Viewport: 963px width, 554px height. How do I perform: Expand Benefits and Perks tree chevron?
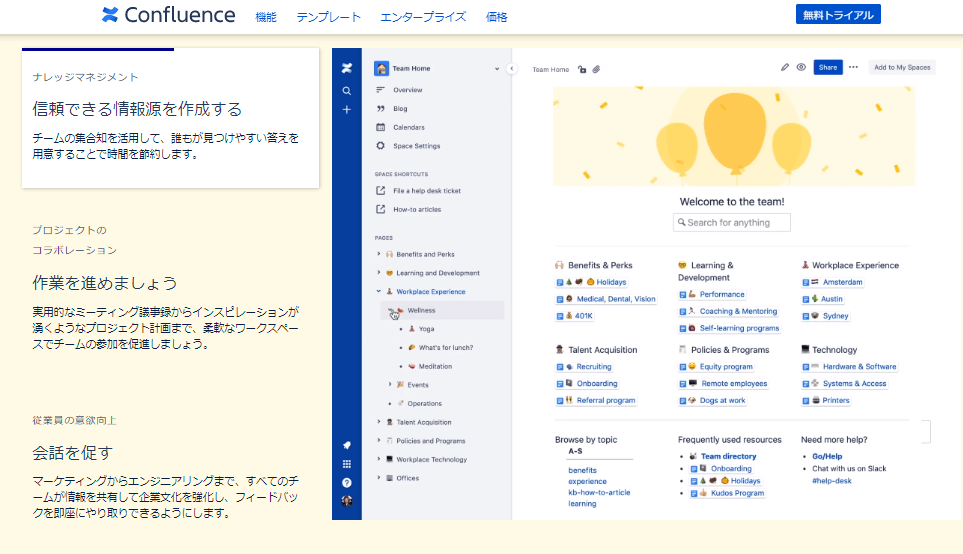click(x=378, y=254)
